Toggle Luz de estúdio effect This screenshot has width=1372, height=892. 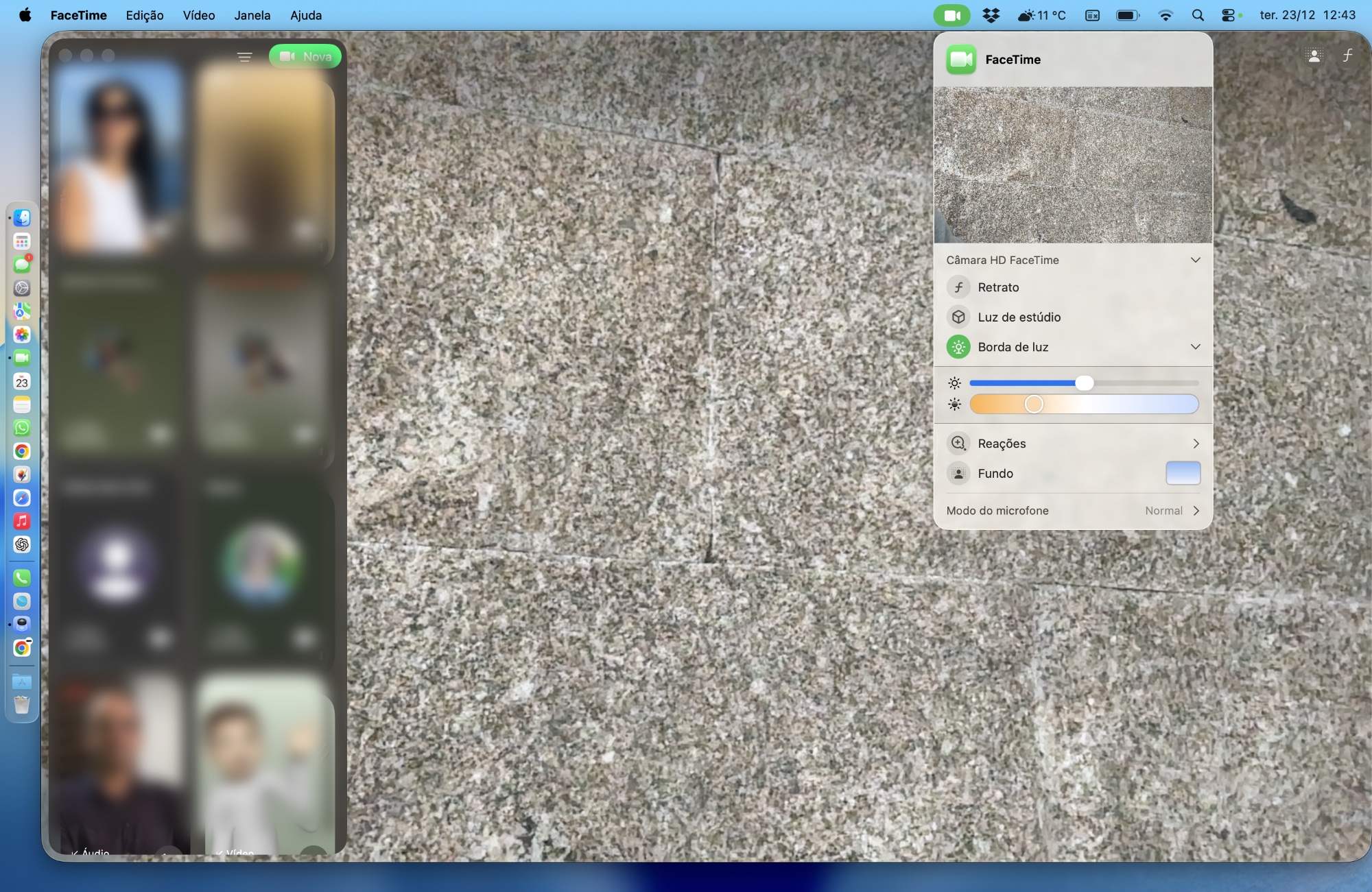pyautogui.click(x=958, y=317)
